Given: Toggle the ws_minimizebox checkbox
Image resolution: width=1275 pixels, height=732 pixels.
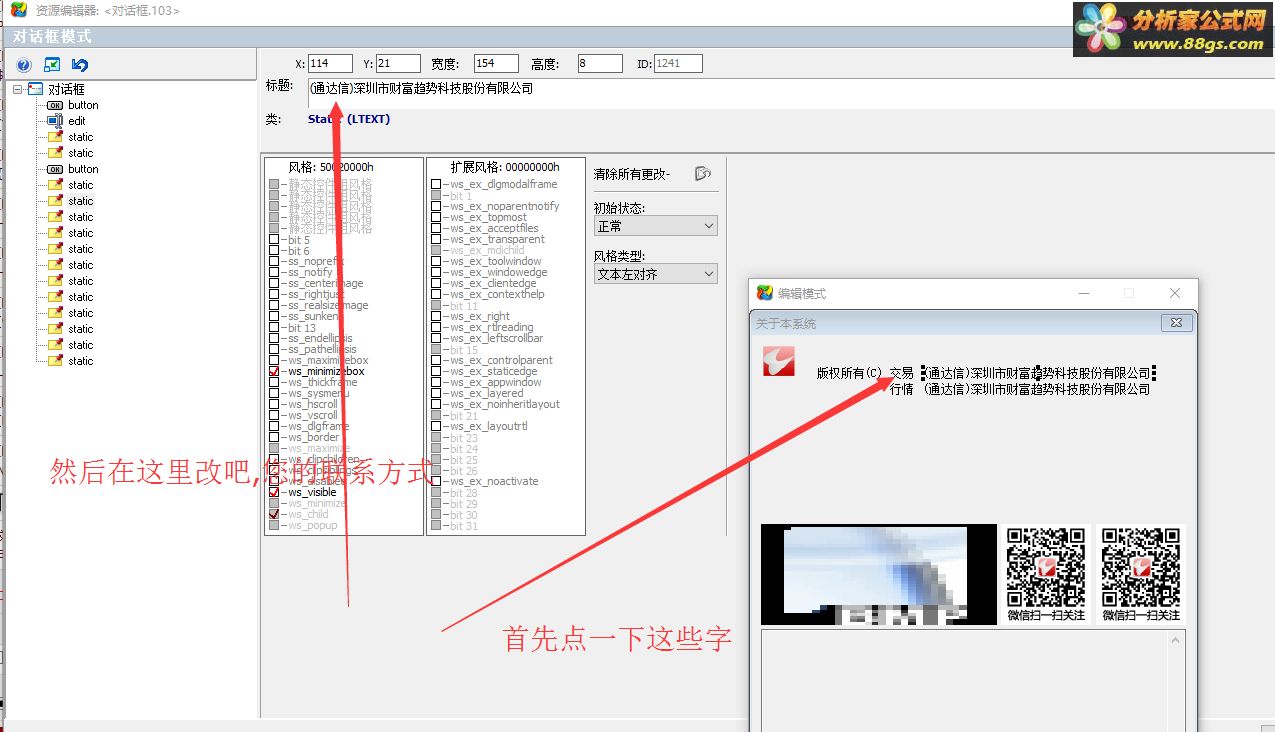Looking at the screenshot, I should click(274, 371).
